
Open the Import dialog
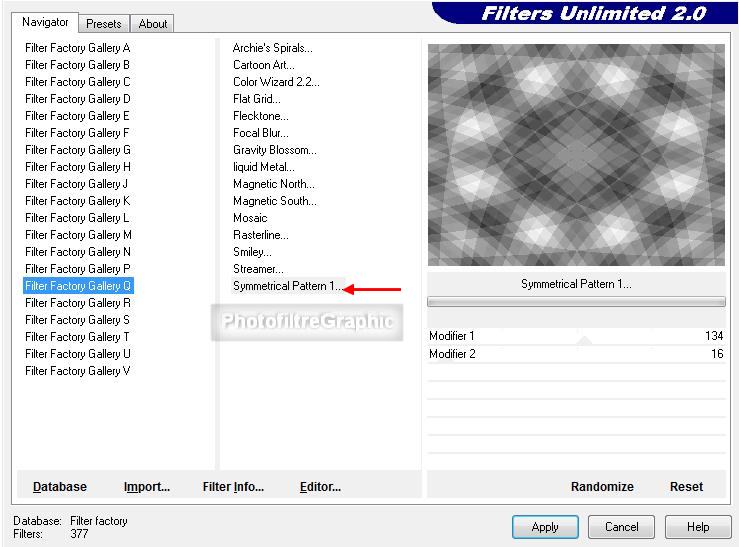tap(147, 487)
